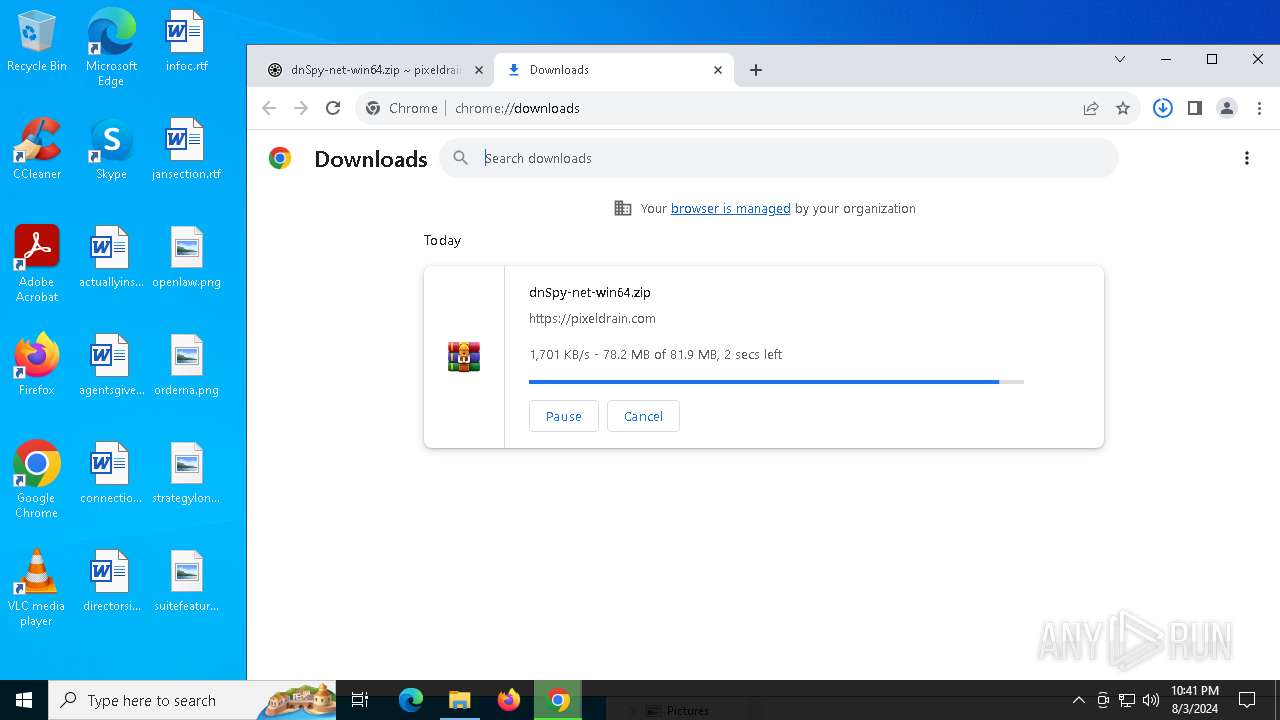The width and height of the screenshot is (1280, 720).
Task: Show hidden system tray icons chevron
Action: [x=1078, y=700]
